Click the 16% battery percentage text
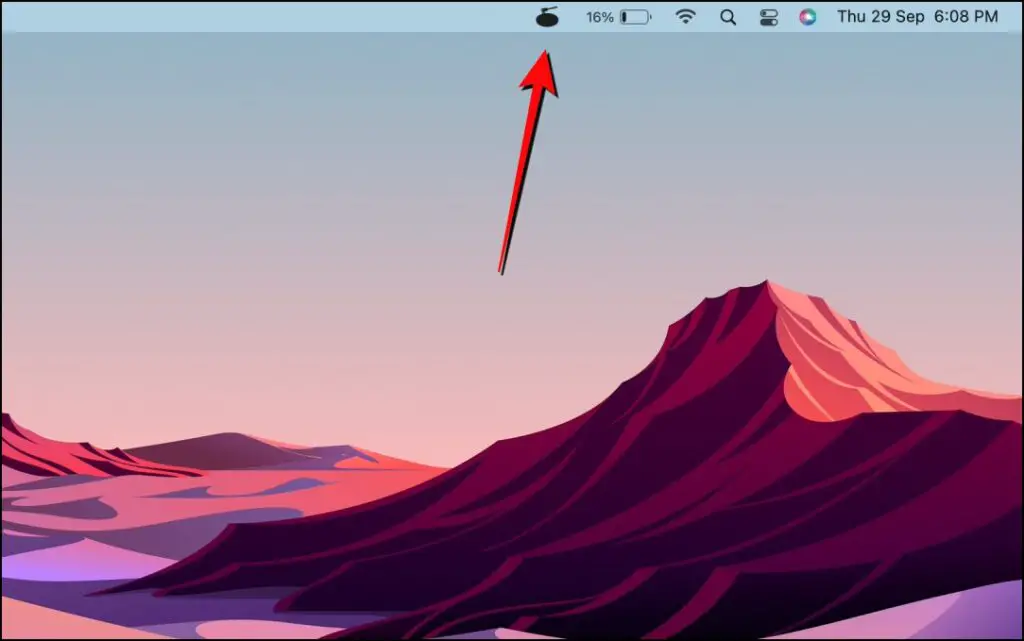 click(600, 17)
